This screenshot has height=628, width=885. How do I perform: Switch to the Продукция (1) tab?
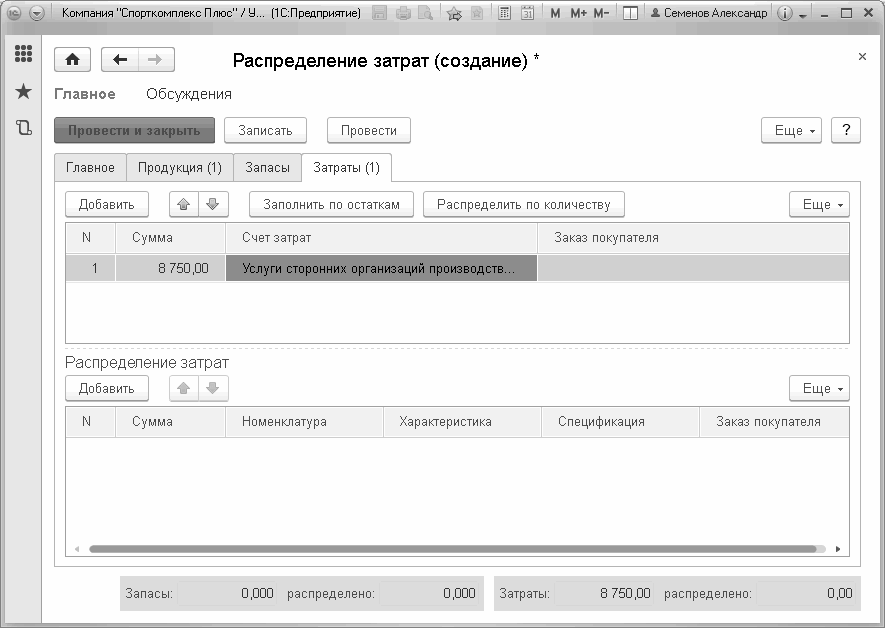pyautogui.click(x=179, y=168)
